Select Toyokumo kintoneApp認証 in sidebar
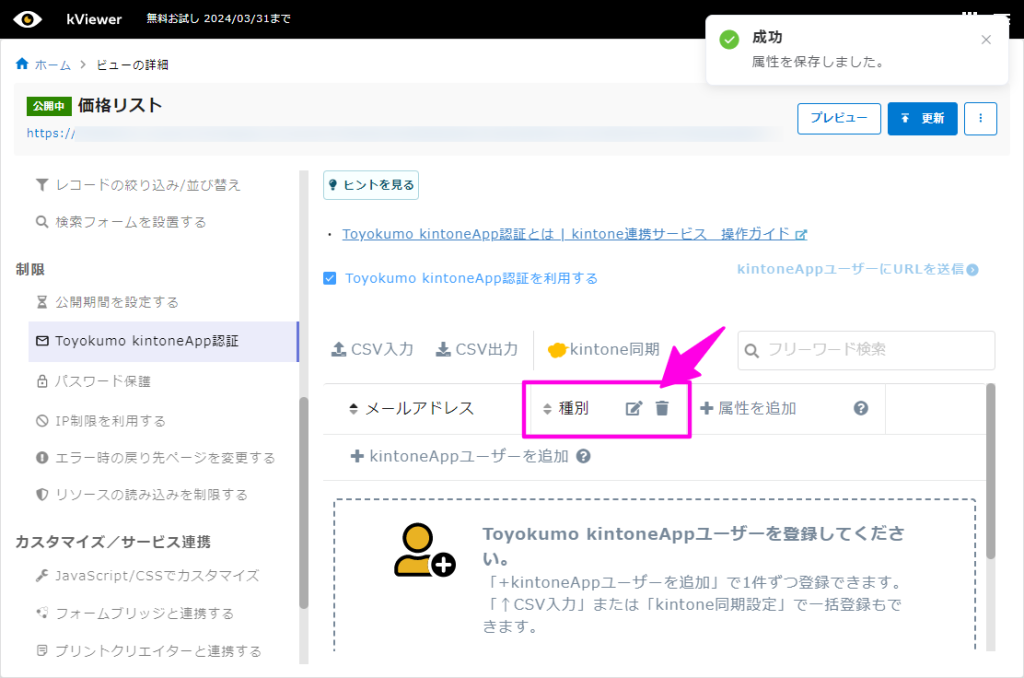Image resolution: width=1024 pixels, height=678 pixels. click(x=163, y=341)
